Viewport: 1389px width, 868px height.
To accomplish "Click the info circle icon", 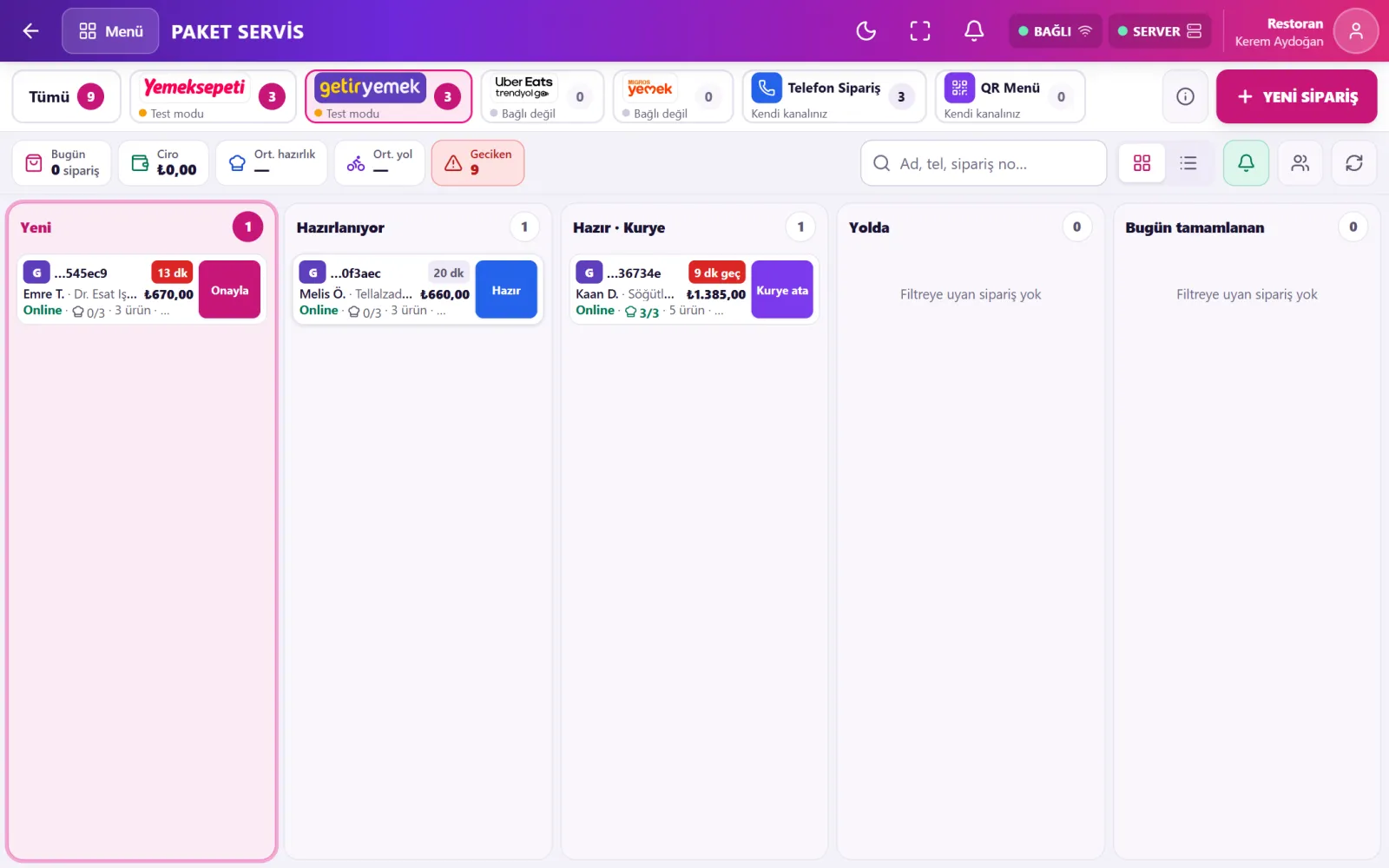I will 1185,96.
